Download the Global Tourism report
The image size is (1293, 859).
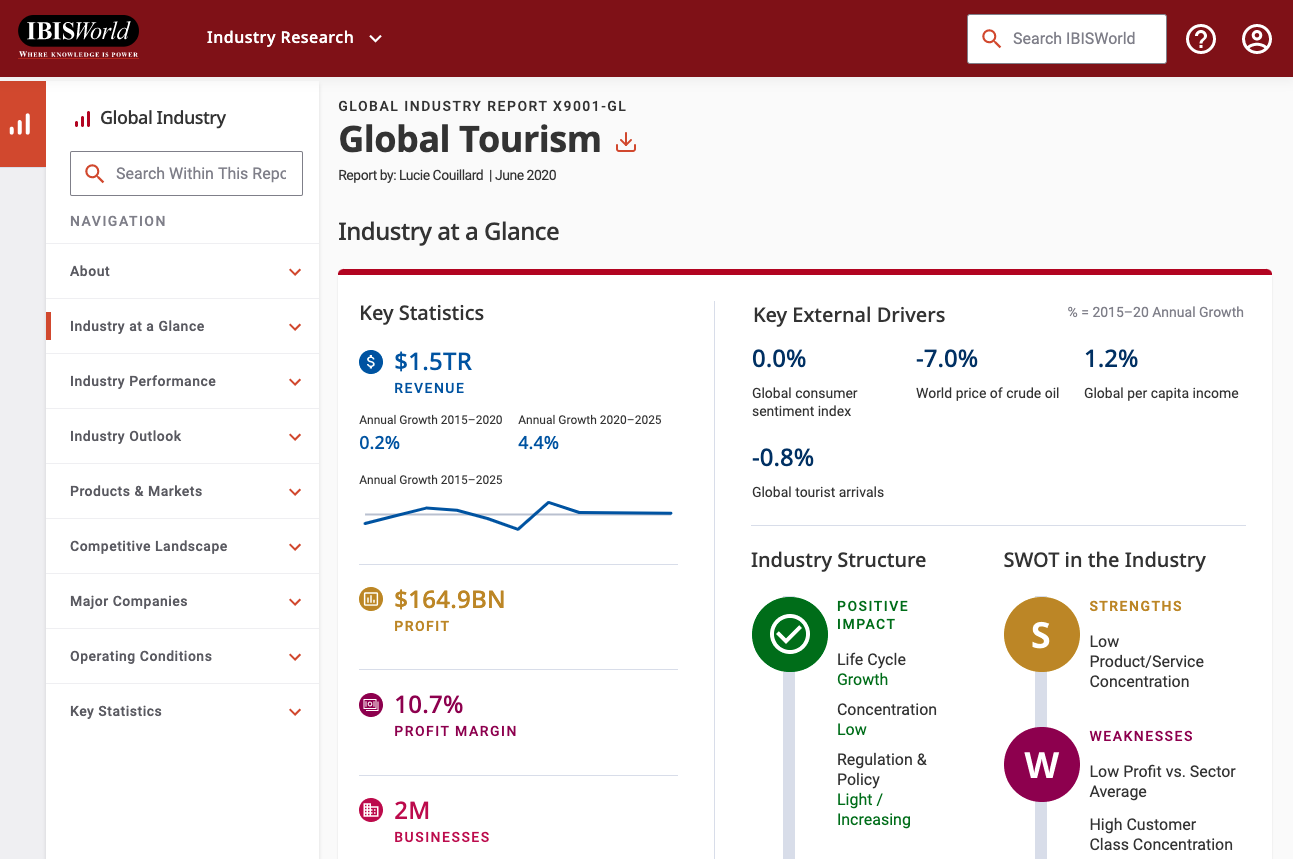(x=626, y=142)
